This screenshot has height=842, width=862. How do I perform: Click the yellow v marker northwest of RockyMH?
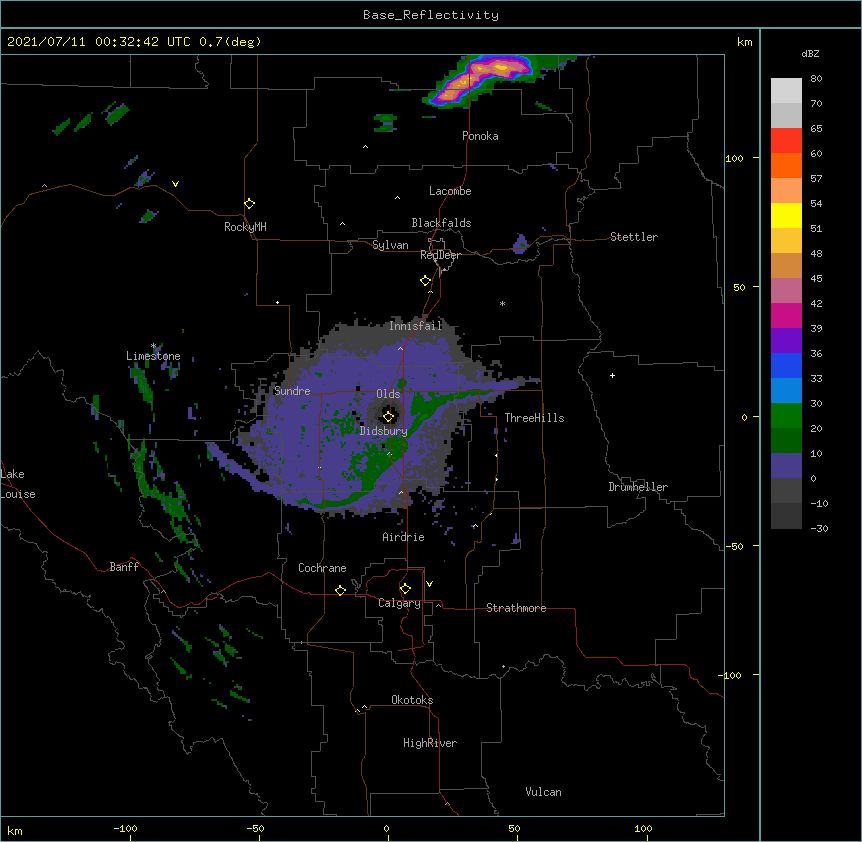[175, 184]
